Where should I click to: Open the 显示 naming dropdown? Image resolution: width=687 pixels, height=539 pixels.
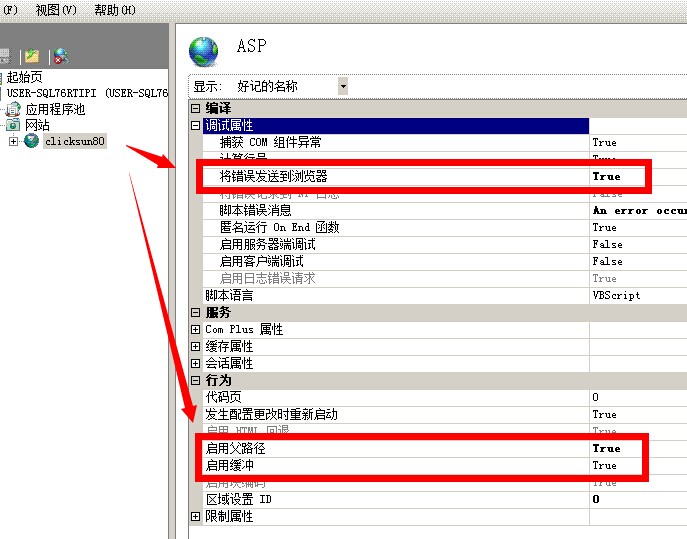tap(343, 86)
